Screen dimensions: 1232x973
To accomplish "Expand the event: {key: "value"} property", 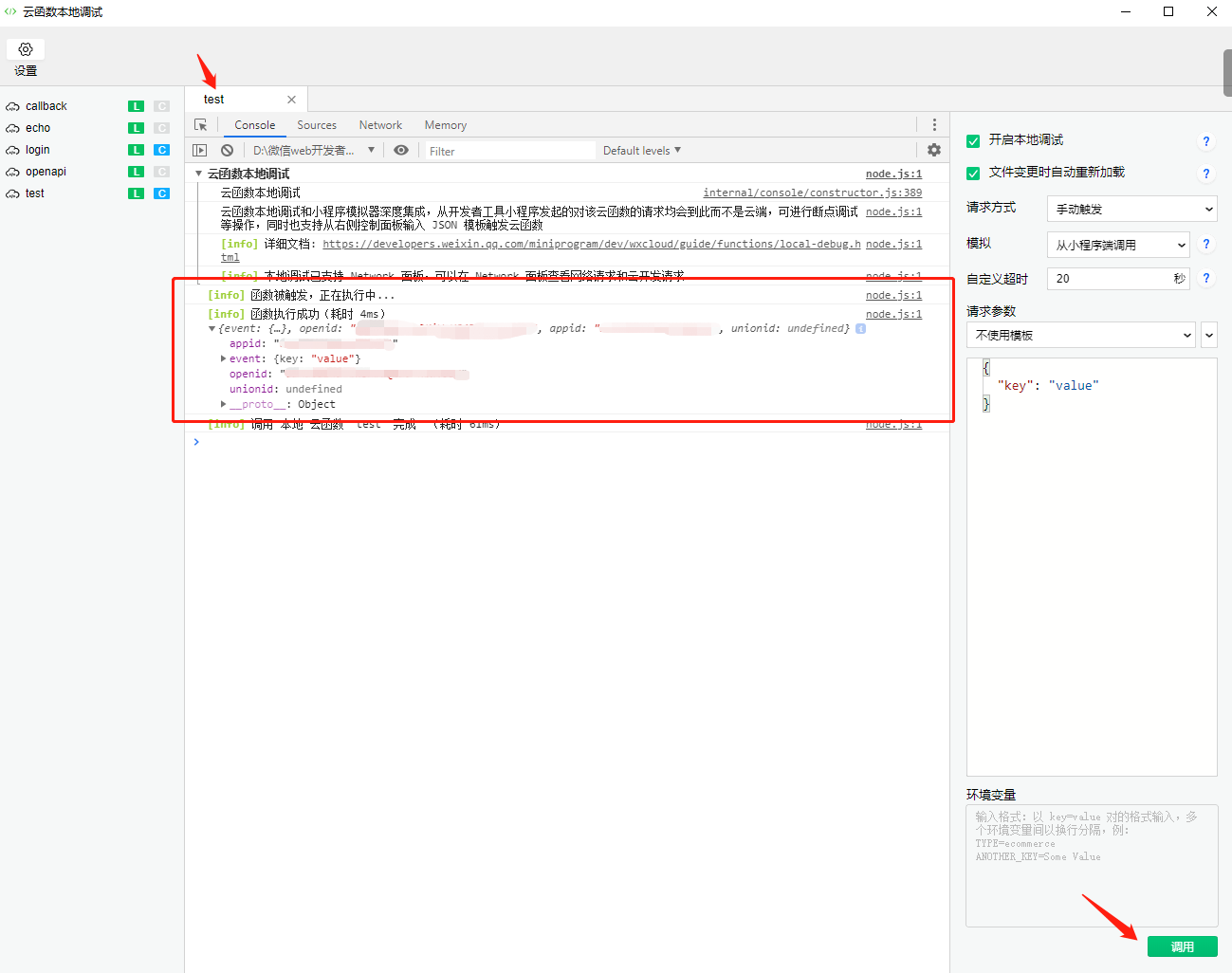I will 224,358.
